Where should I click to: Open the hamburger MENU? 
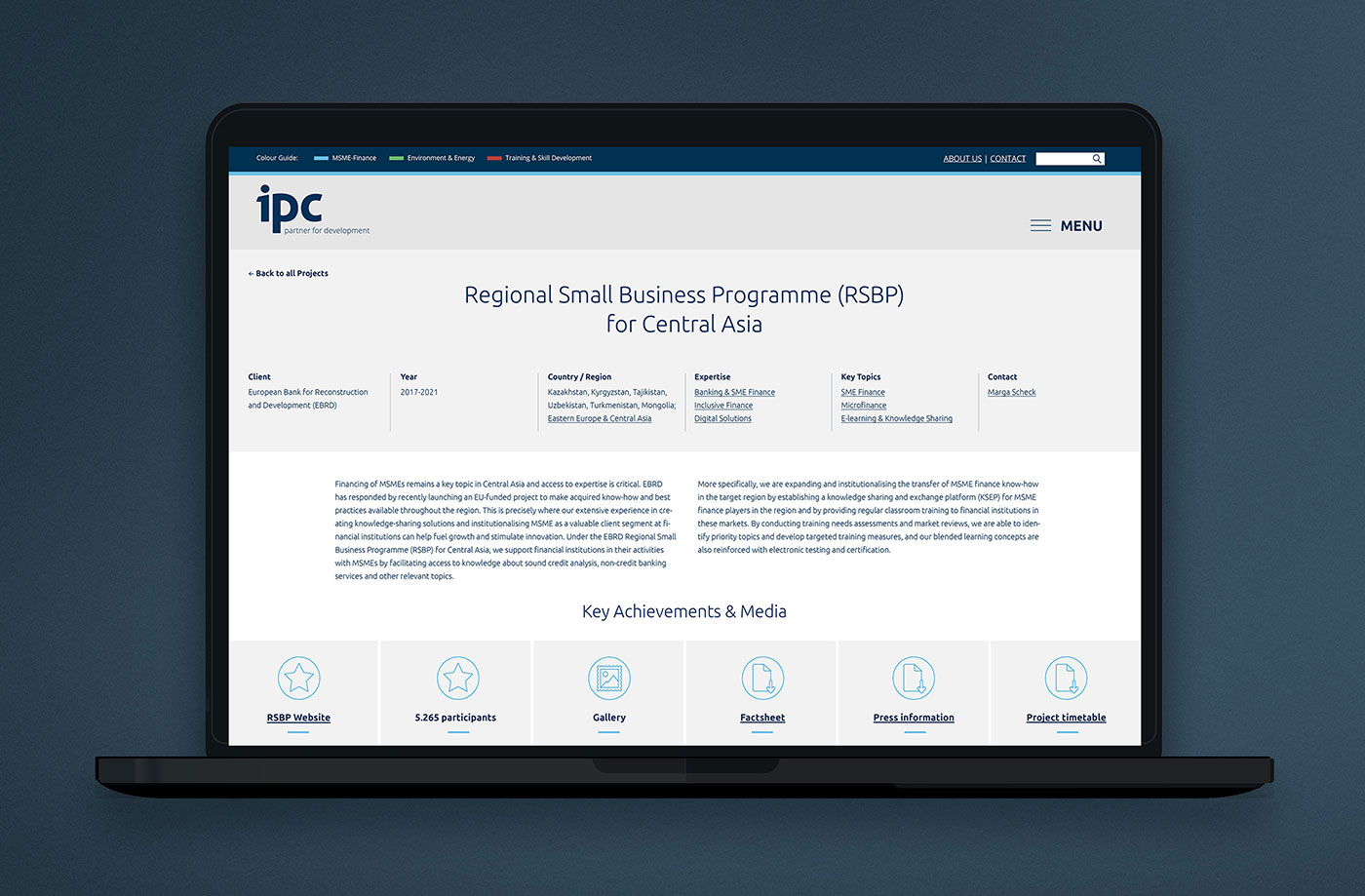[1067, 225]
